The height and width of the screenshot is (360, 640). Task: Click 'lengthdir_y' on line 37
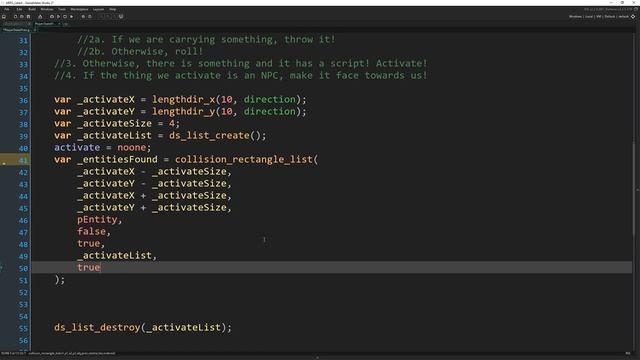point(184,111)
